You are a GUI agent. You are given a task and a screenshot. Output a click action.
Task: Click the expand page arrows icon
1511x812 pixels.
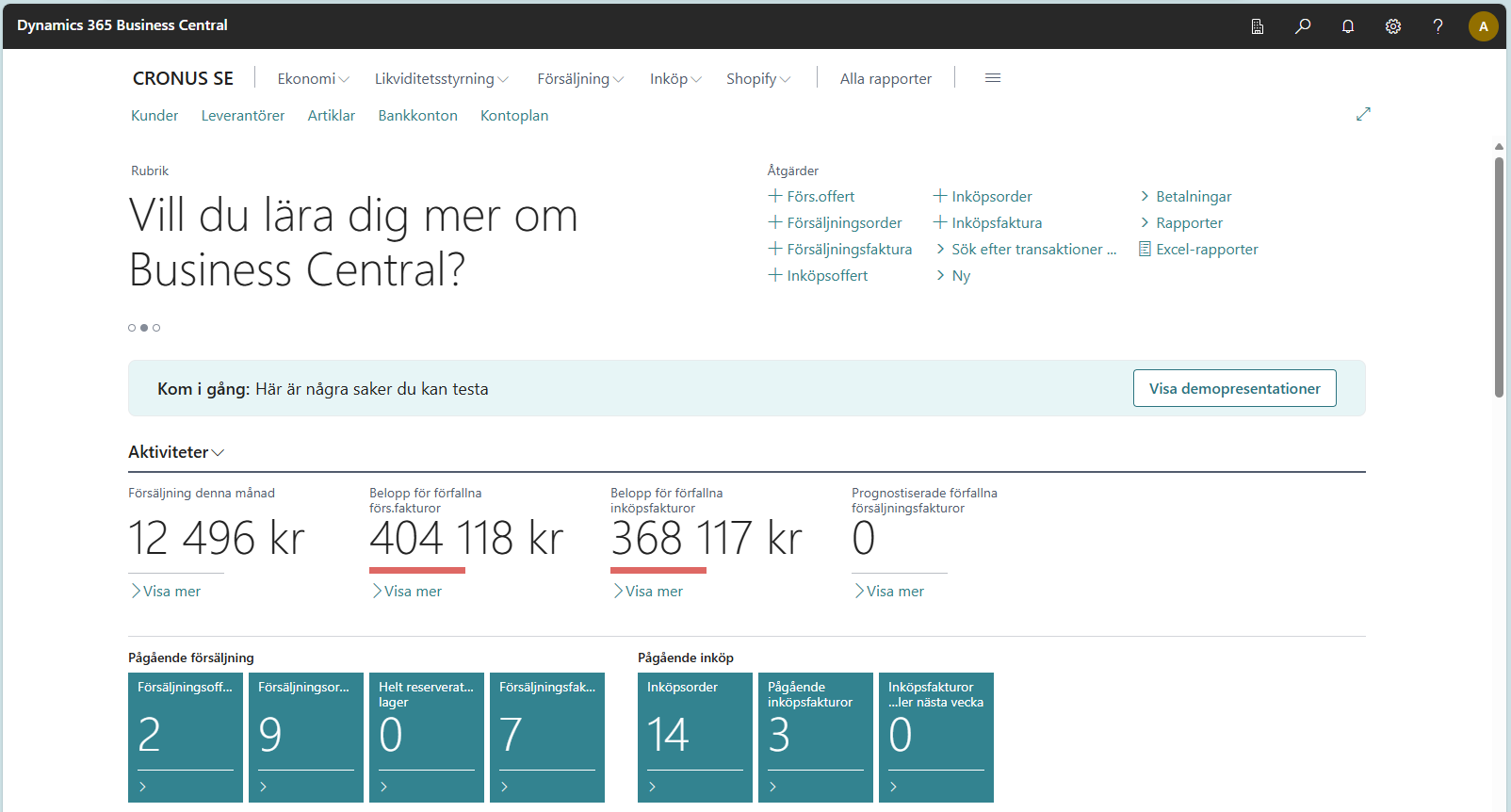point(1363,114)
